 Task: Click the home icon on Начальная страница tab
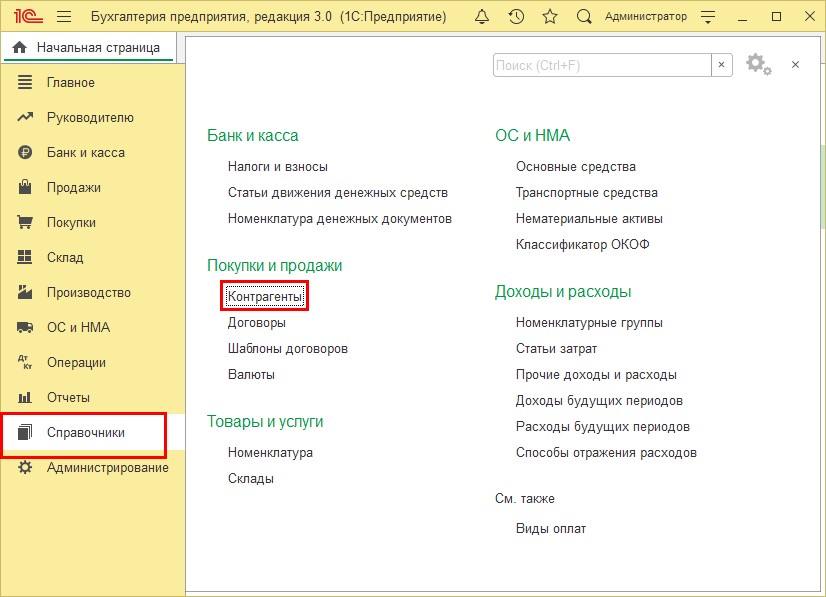point(19,48)
